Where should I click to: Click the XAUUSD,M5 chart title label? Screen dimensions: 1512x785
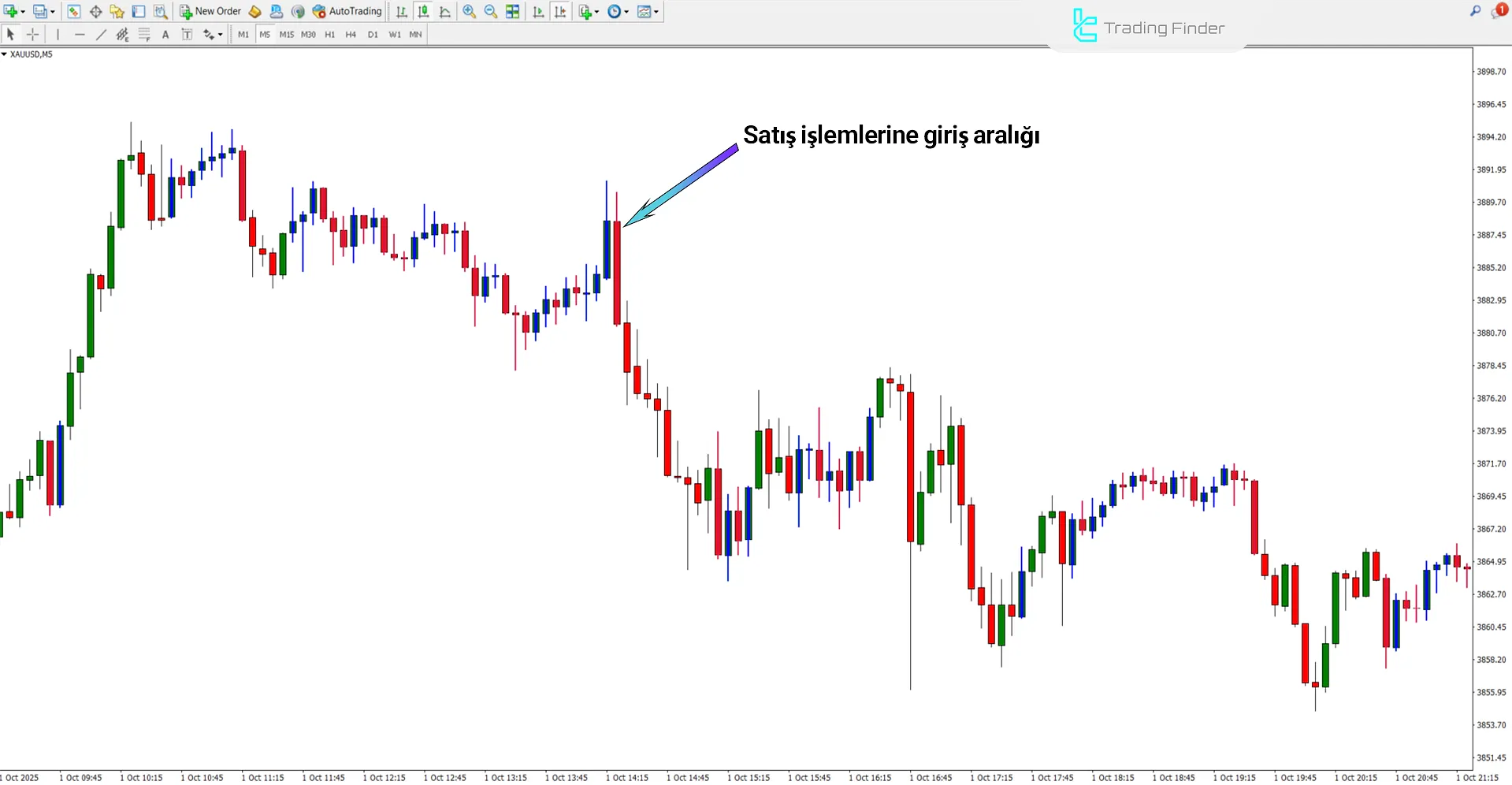tap(31, 54)
